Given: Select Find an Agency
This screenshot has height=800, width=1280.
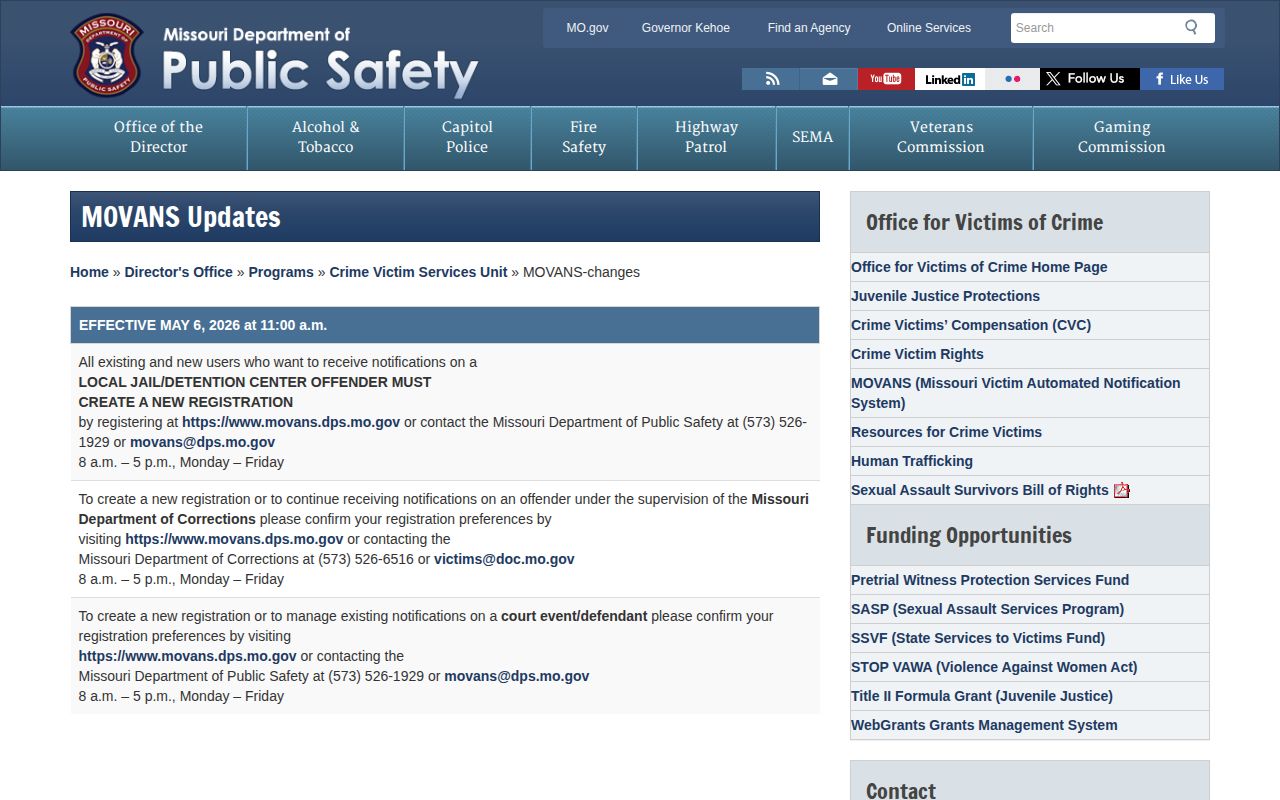Looking at the screenshot, I should pos(809,28).
